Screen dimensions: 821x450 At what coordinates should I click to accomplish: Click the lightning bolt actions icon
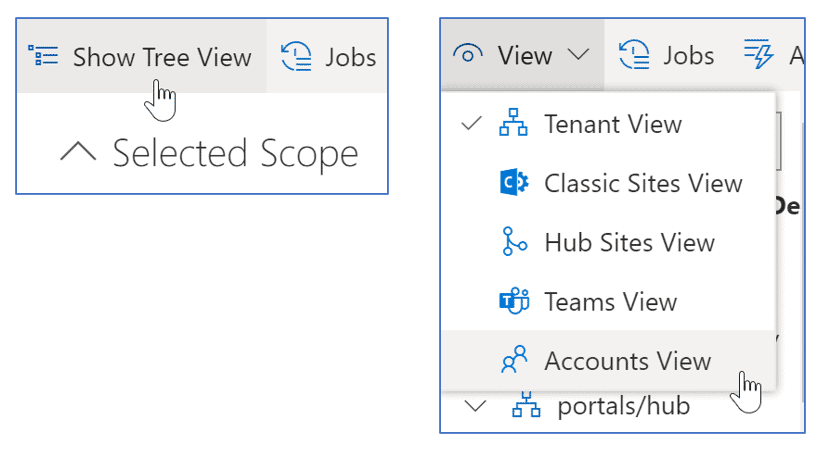point(759,55)
